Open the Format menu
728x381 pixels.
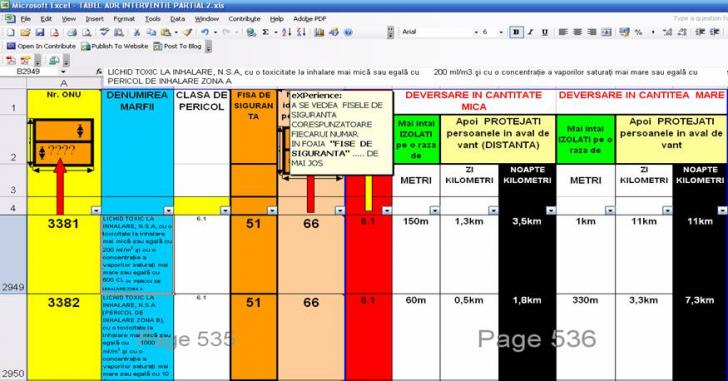[124, 19]
